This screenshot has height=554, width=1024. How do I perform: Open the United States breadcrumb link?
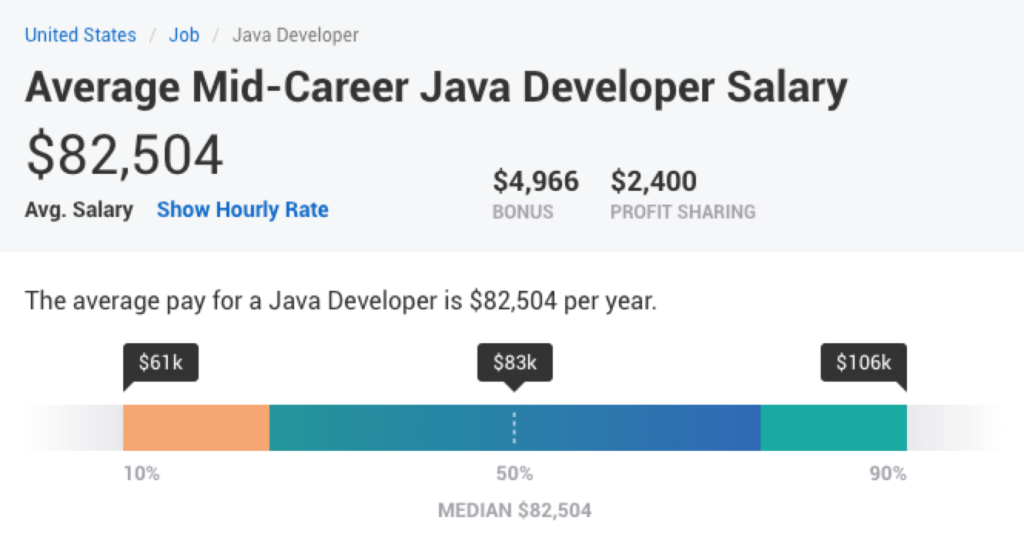(80, 35)
